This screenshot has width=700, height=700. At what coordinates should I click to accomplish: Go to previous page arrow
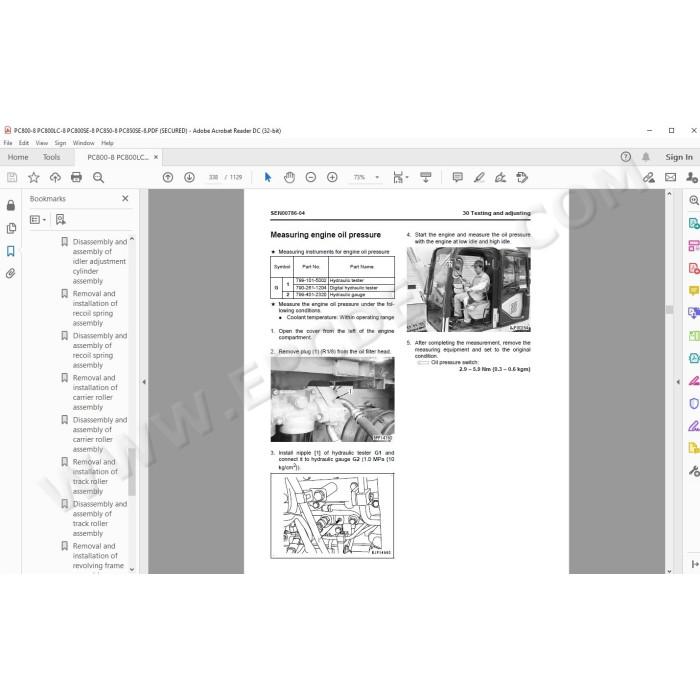pyautogui.click(x=168, y=177)
